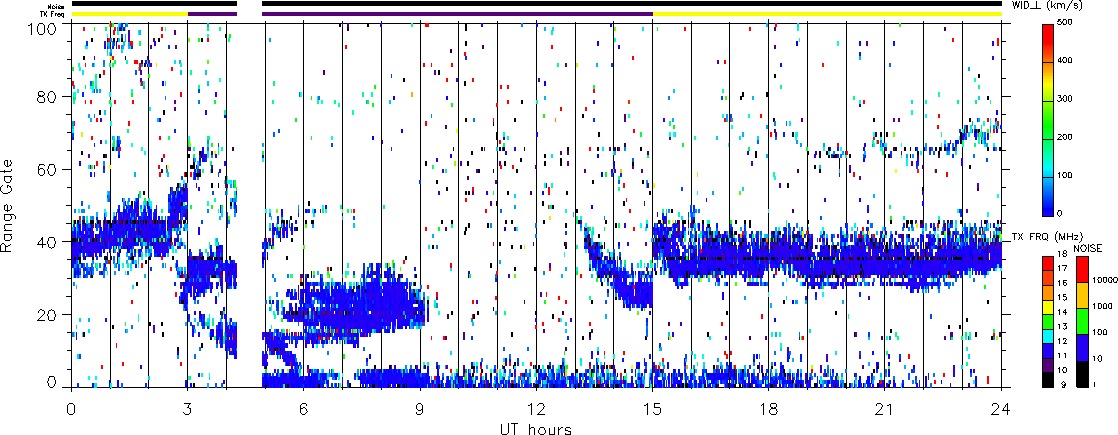Click the red 18 MHz swatch in TX FRQ bar
The height and width of the screenshot is (435, 1118).
pyautogui.click(x=1050, y=261)
